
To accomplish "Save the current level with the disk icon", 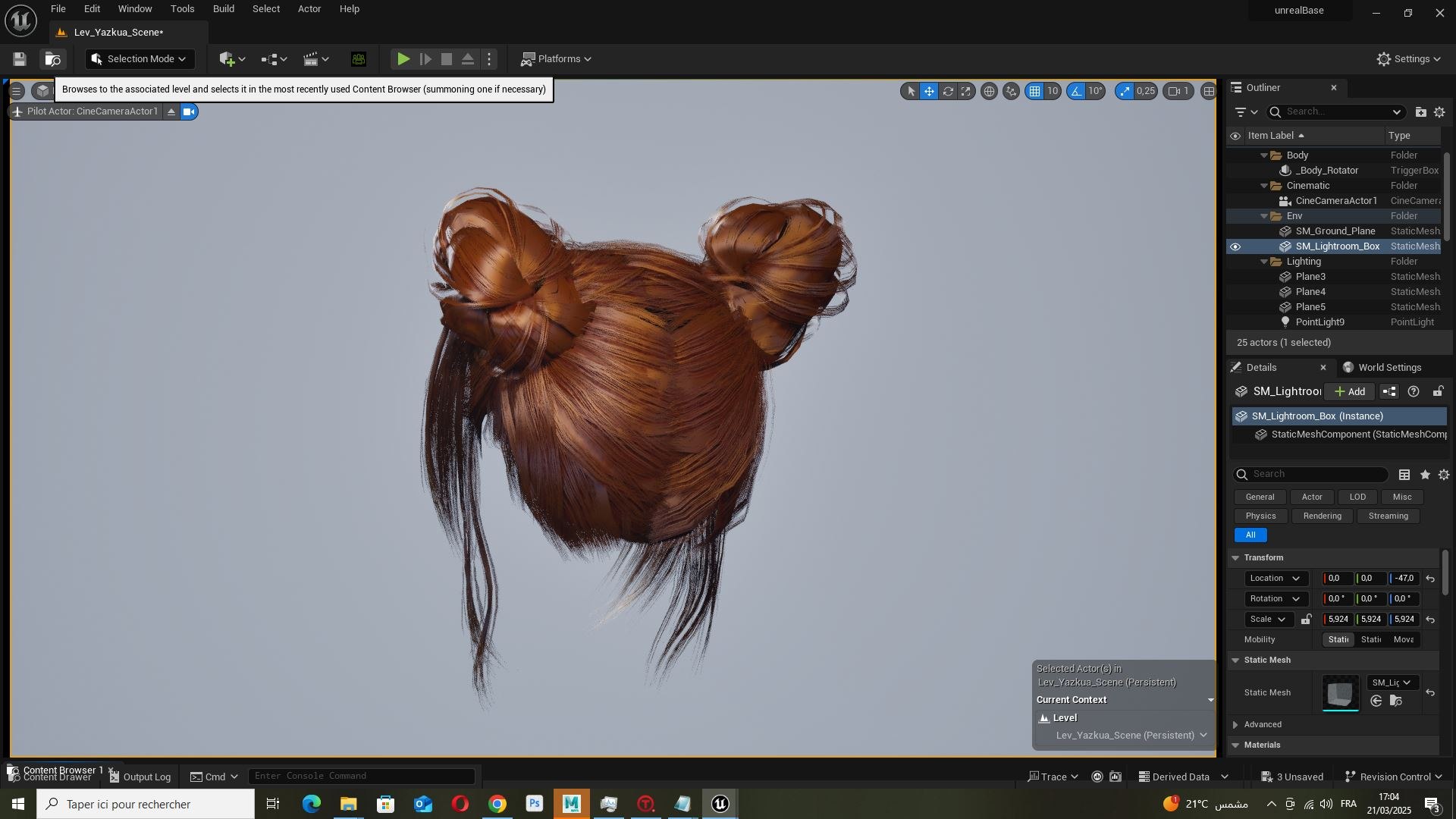I will [20, 59].
